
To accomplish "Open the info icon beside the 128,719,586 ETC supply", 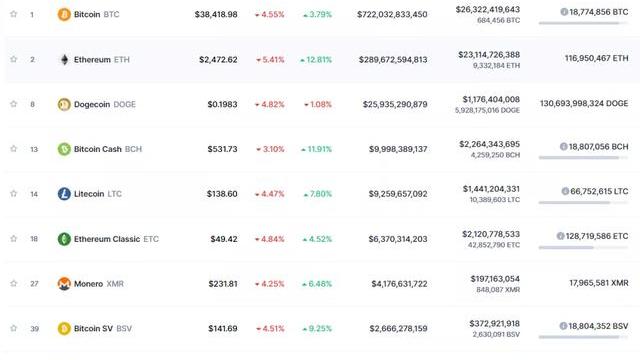I will [560, 236].
